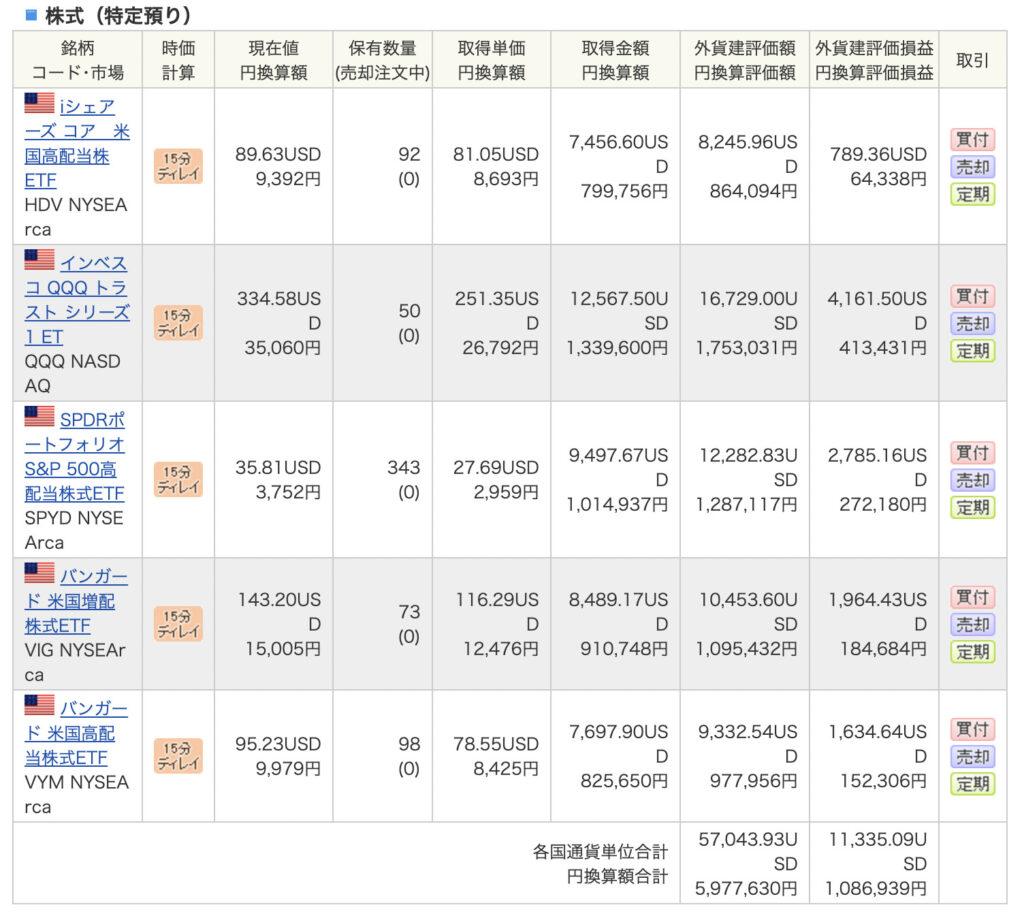Viewport: 1024px width, 918px height.
Task: Click the SPYD current price 35.81USD
Action: click(x=278, y=468)
